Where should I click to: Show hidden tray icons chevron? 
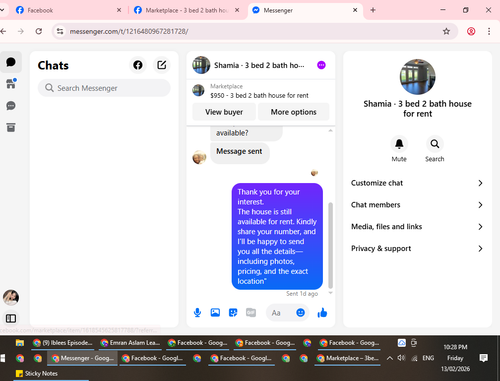[390, 358]
